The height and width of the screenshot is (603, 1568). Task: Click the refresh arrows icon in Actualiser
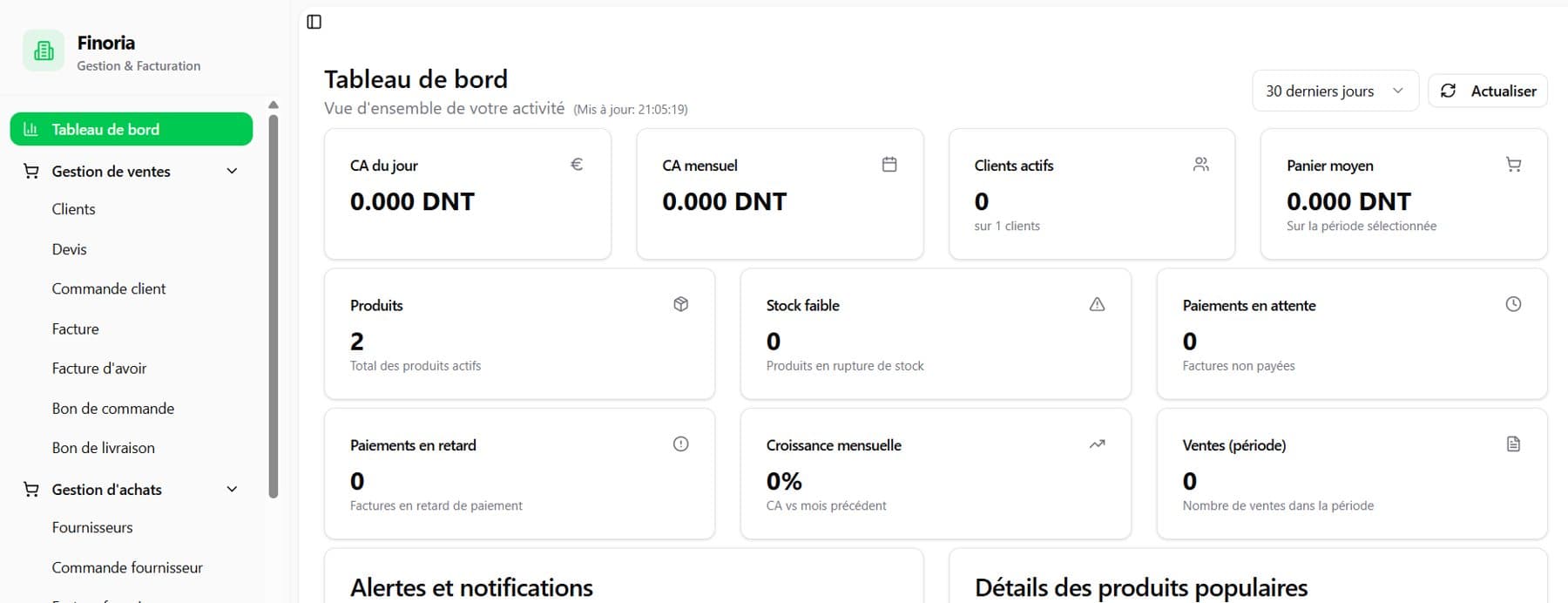pos(1448,91)
